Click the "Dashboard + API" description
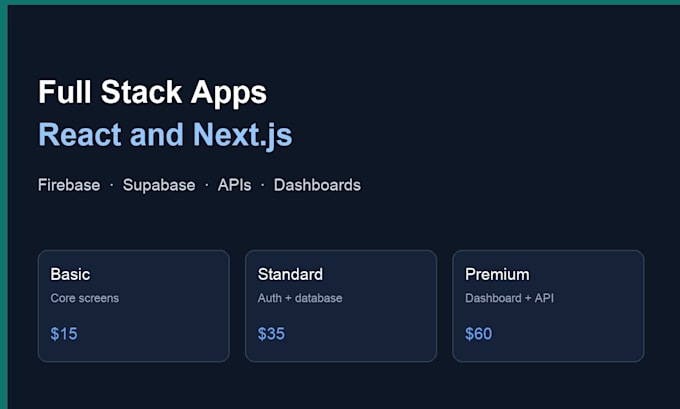This screenshot has width=680, height=409. [x=509, y=298]
